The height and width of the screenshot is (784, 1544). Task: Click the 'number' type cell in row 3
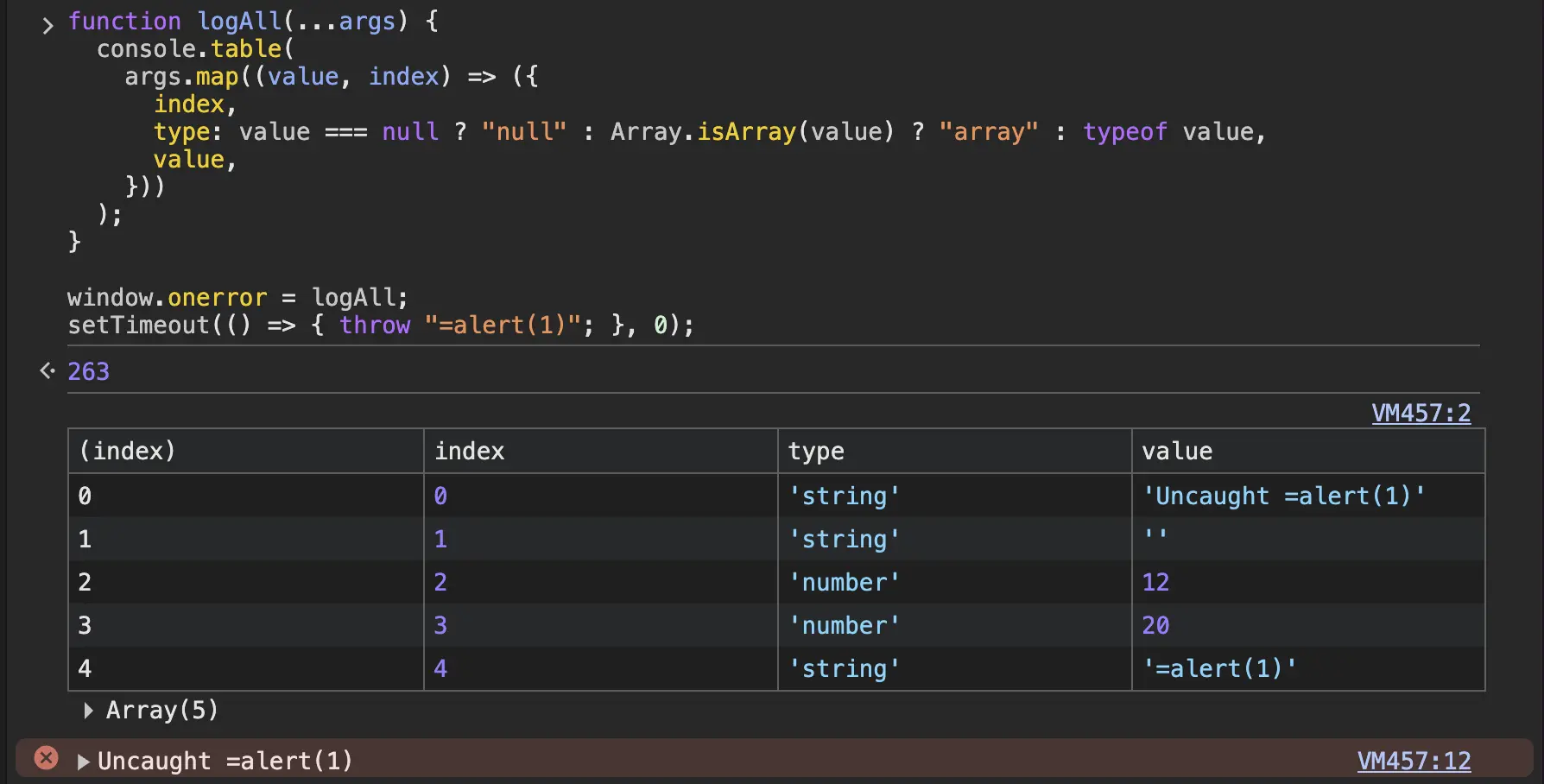(954, 625)
